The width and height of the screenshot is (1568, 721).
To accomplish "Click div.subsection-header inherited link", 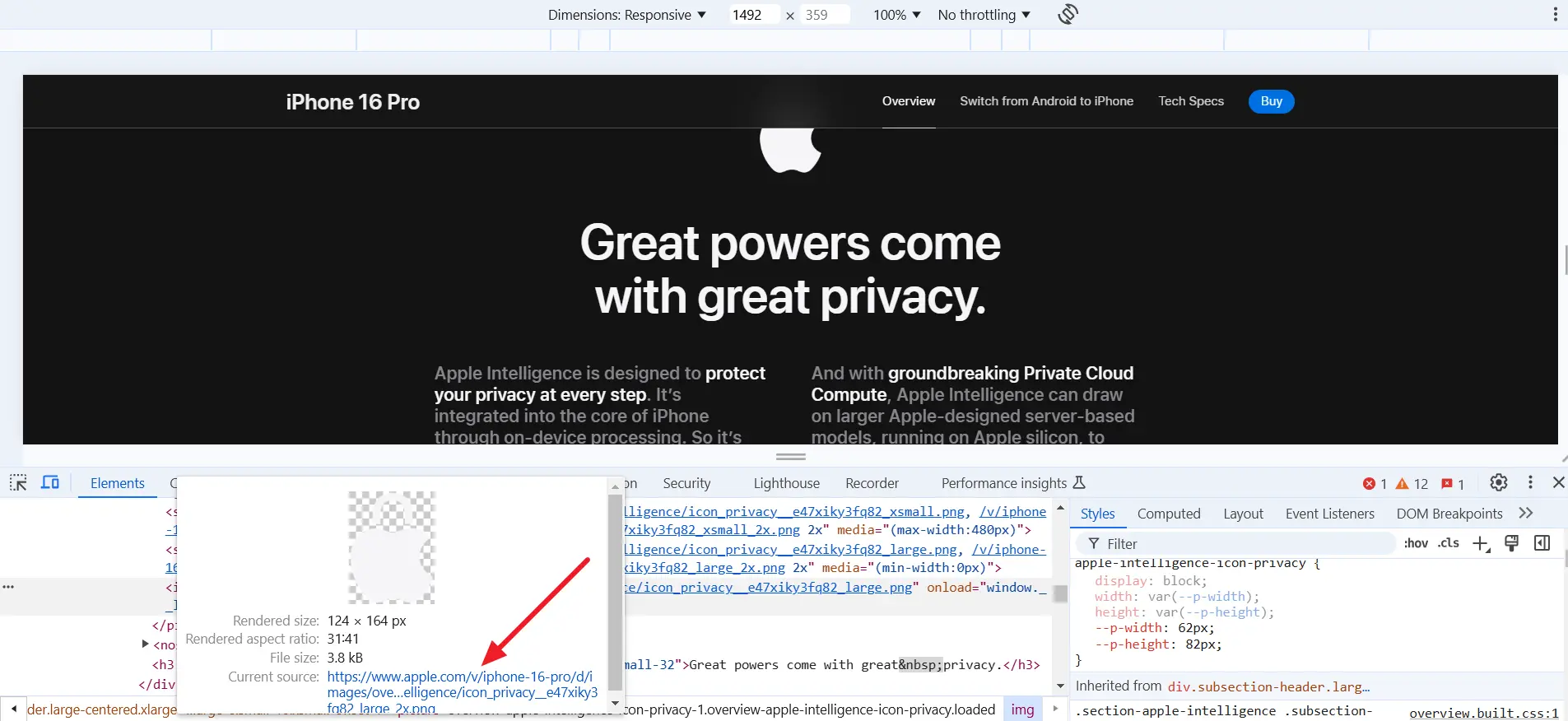I will click(1268, 686).
